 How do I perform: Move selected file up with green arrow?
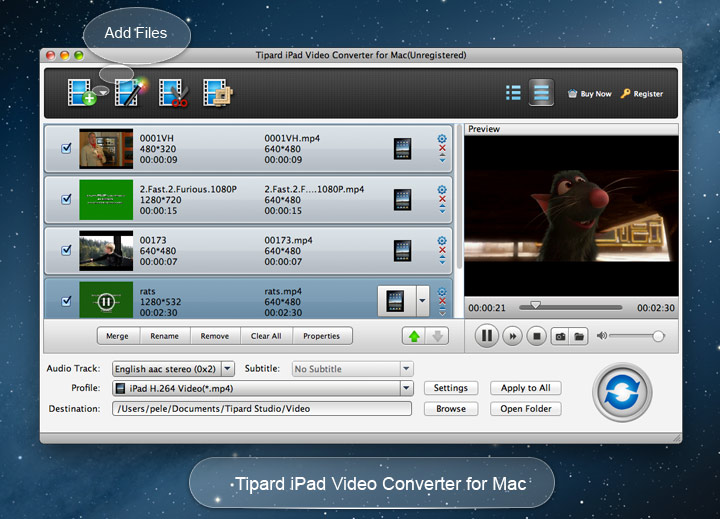click(x=414, y=336)
